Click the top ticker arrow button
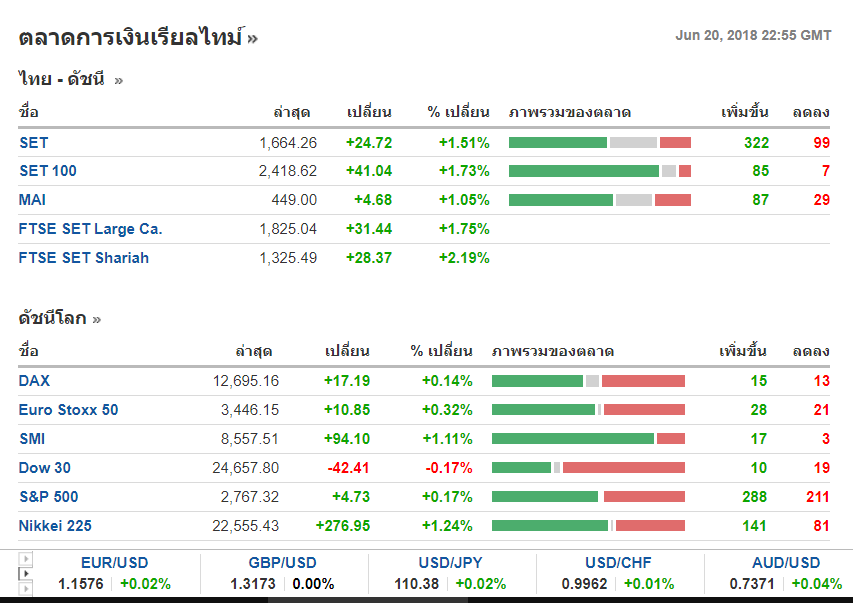The width and height of the screenshot is (853, 603). 26,560
